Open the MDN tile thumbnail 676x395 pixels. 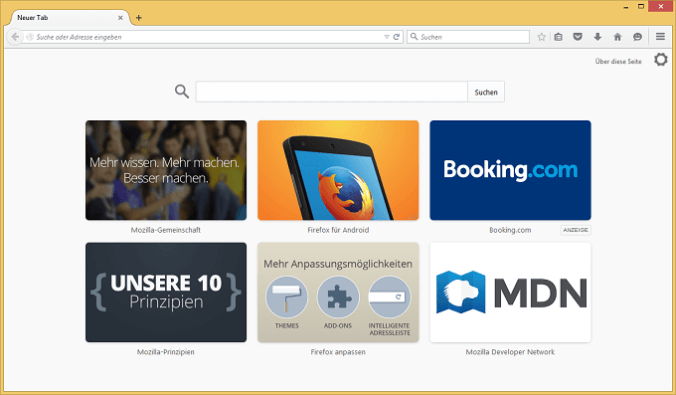(510, 292)
